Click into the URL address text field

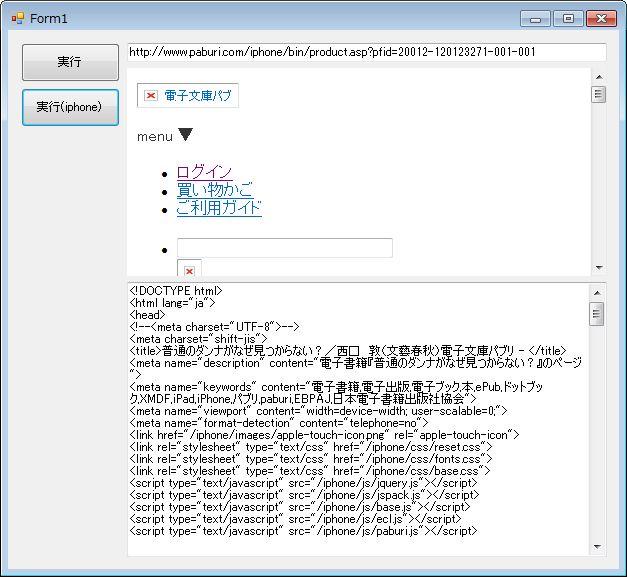tap(366, 52)
